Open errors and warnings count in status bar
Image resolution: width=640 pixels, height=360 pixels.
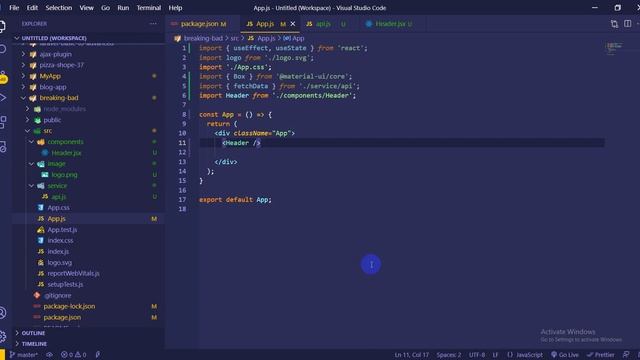73,355
